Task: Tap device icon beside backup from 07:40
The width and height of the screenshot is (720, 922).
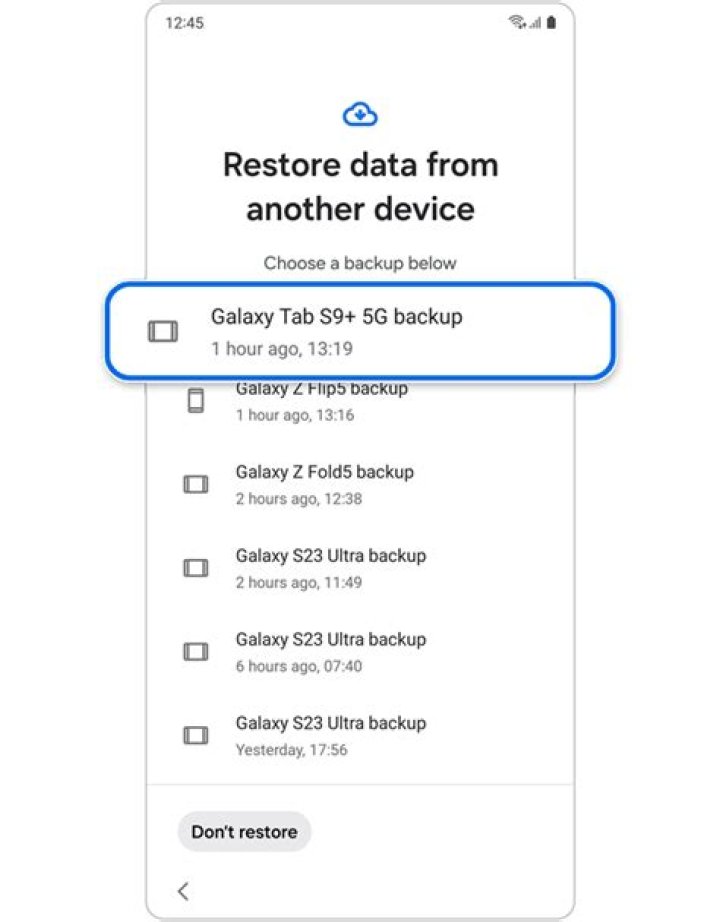Action: 196,652
